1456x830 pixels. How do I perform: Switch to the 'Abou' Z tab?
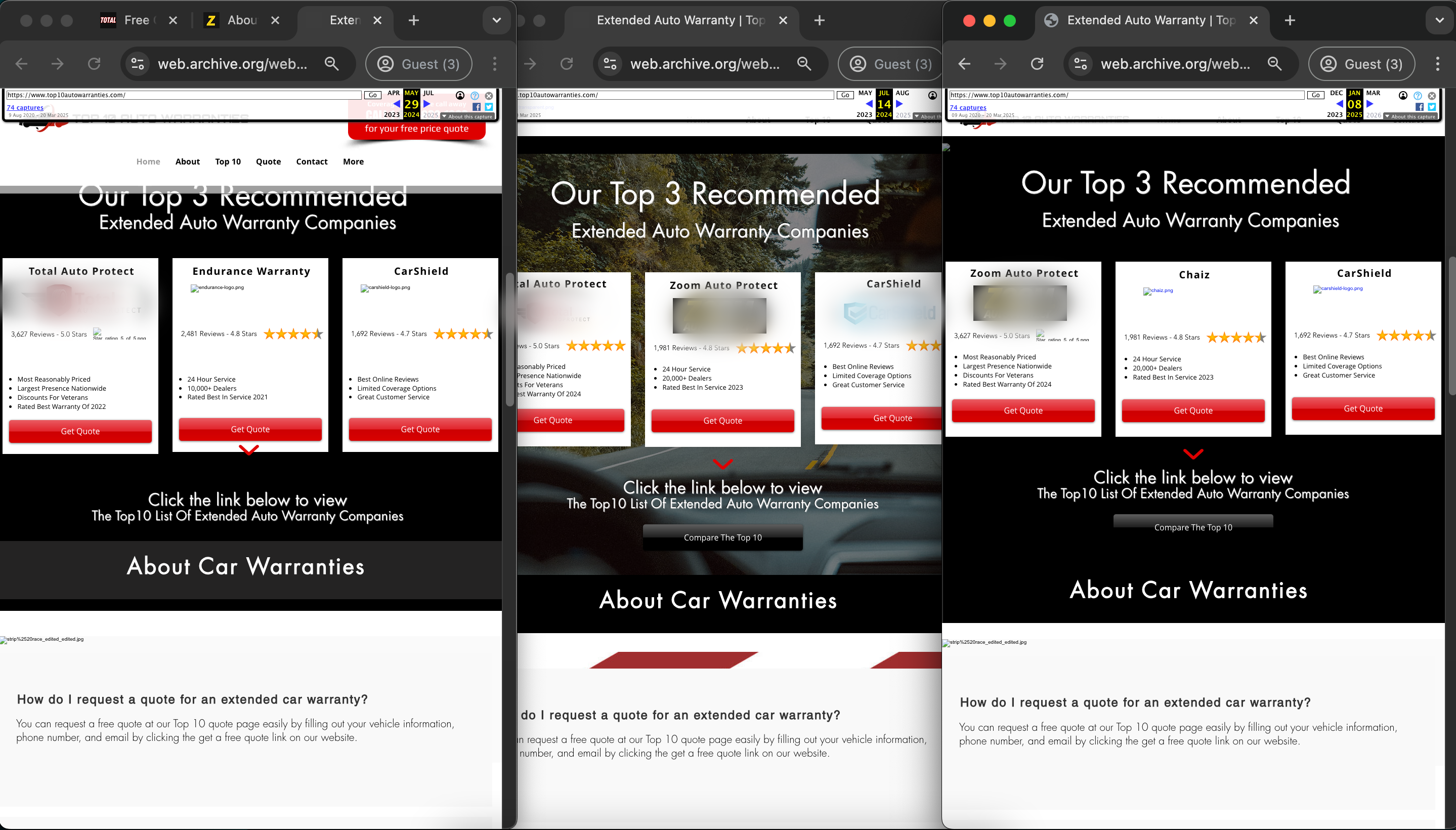(x=242, y=21)
